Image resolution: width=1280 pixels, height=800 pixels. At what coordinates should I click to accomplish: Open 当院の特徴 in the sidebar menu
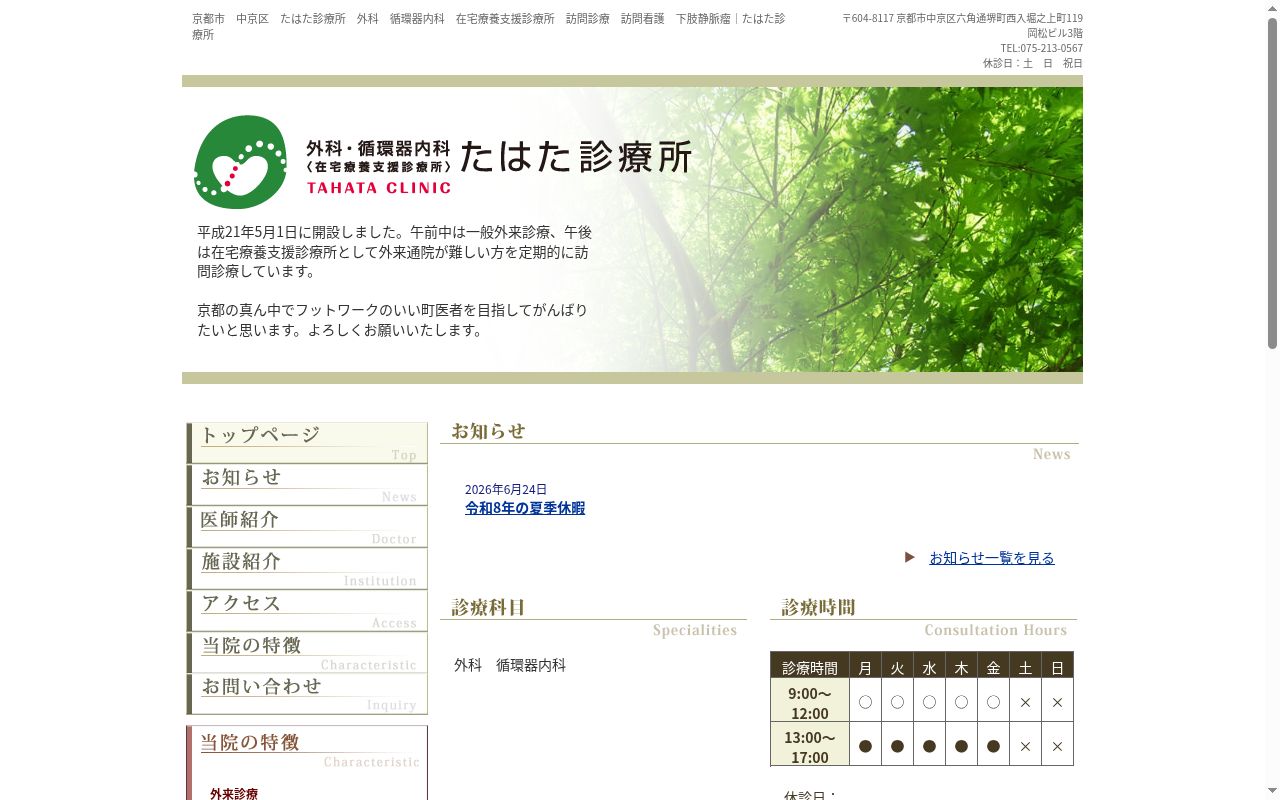307,653
